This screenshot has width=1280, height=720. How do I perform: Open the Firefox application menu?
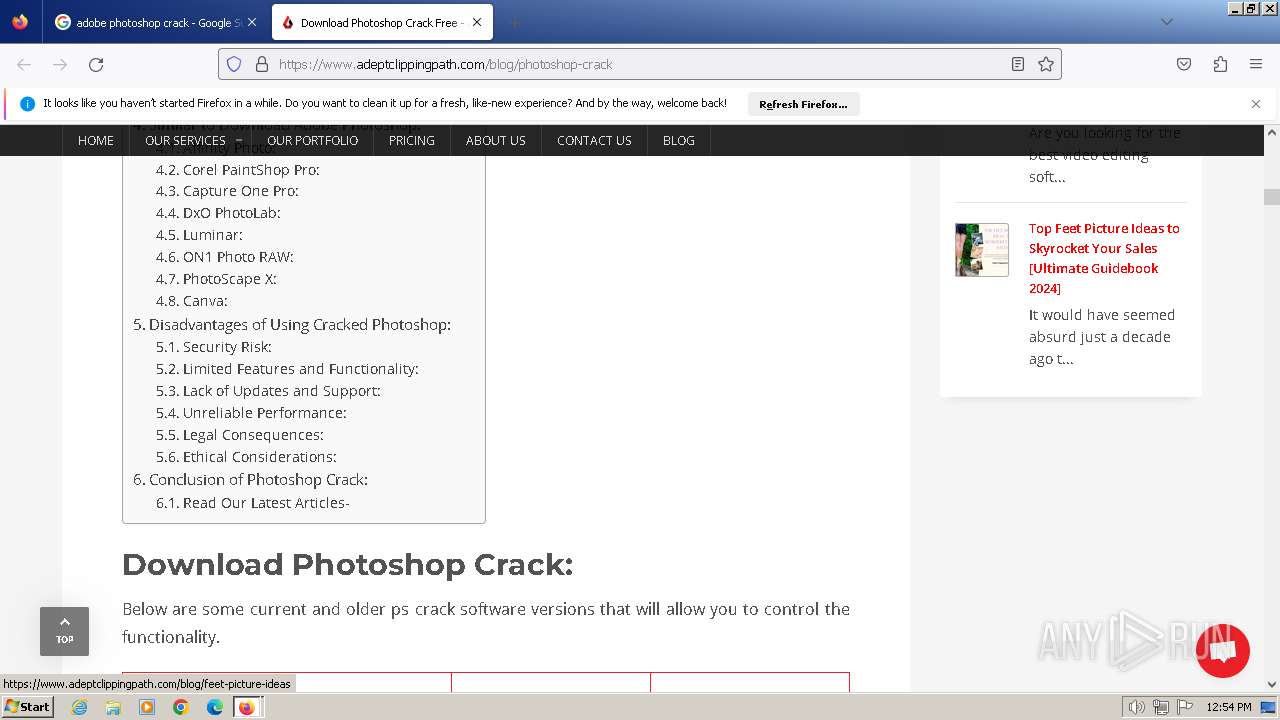[1256, 64]
